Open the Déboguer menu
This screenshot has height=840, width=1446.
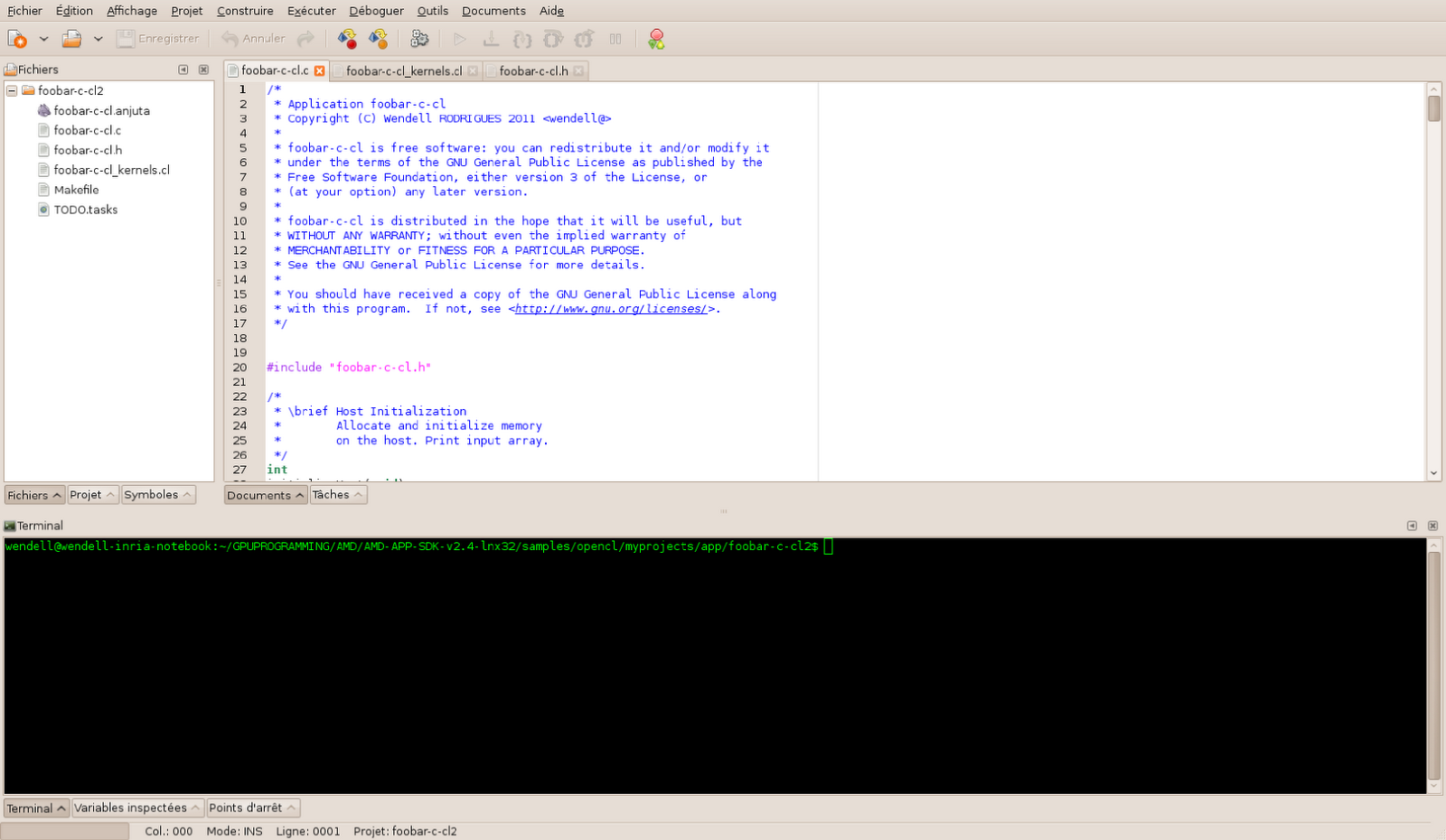point(376,11)
